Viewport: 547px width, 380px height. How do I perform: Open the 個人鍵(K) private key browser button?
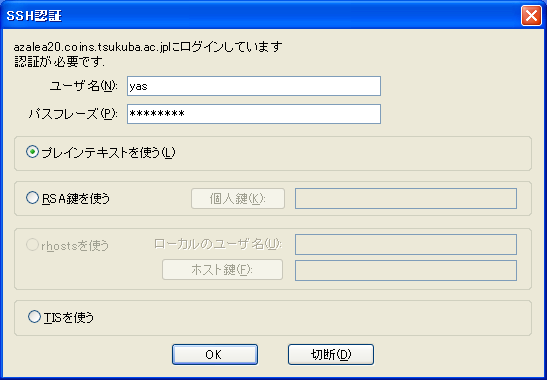(238, 199)
